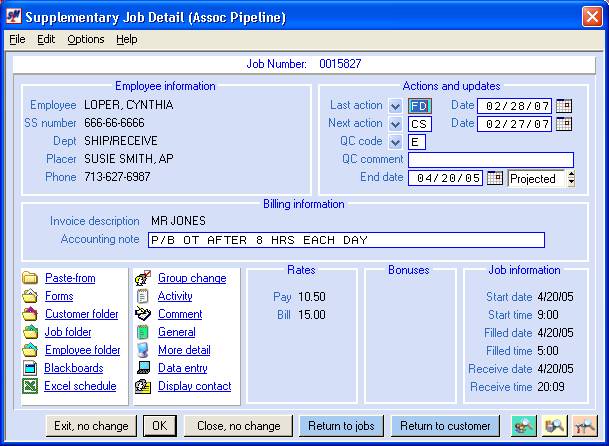
Task: Click the Next action date field 02/27/07
Action: pyautogui.click(x=514, y=124)
